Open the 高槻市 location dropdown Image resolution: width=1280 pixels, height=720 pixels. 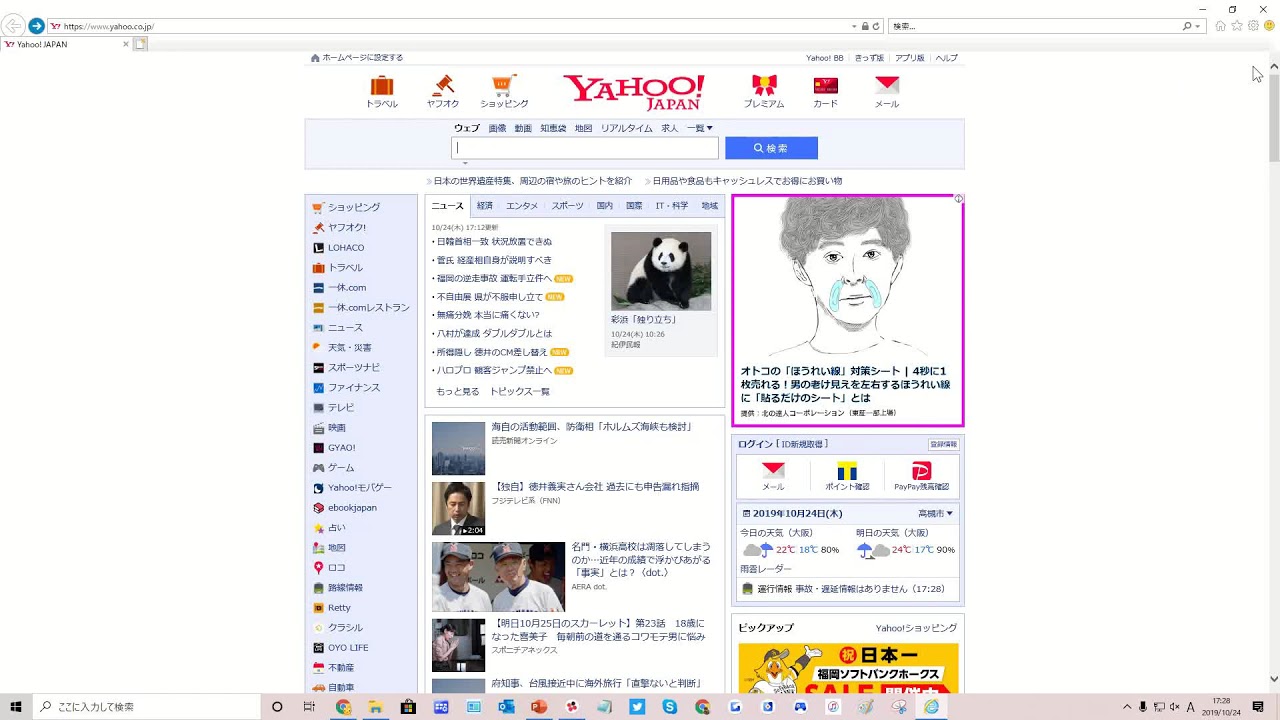click(936, 513)
